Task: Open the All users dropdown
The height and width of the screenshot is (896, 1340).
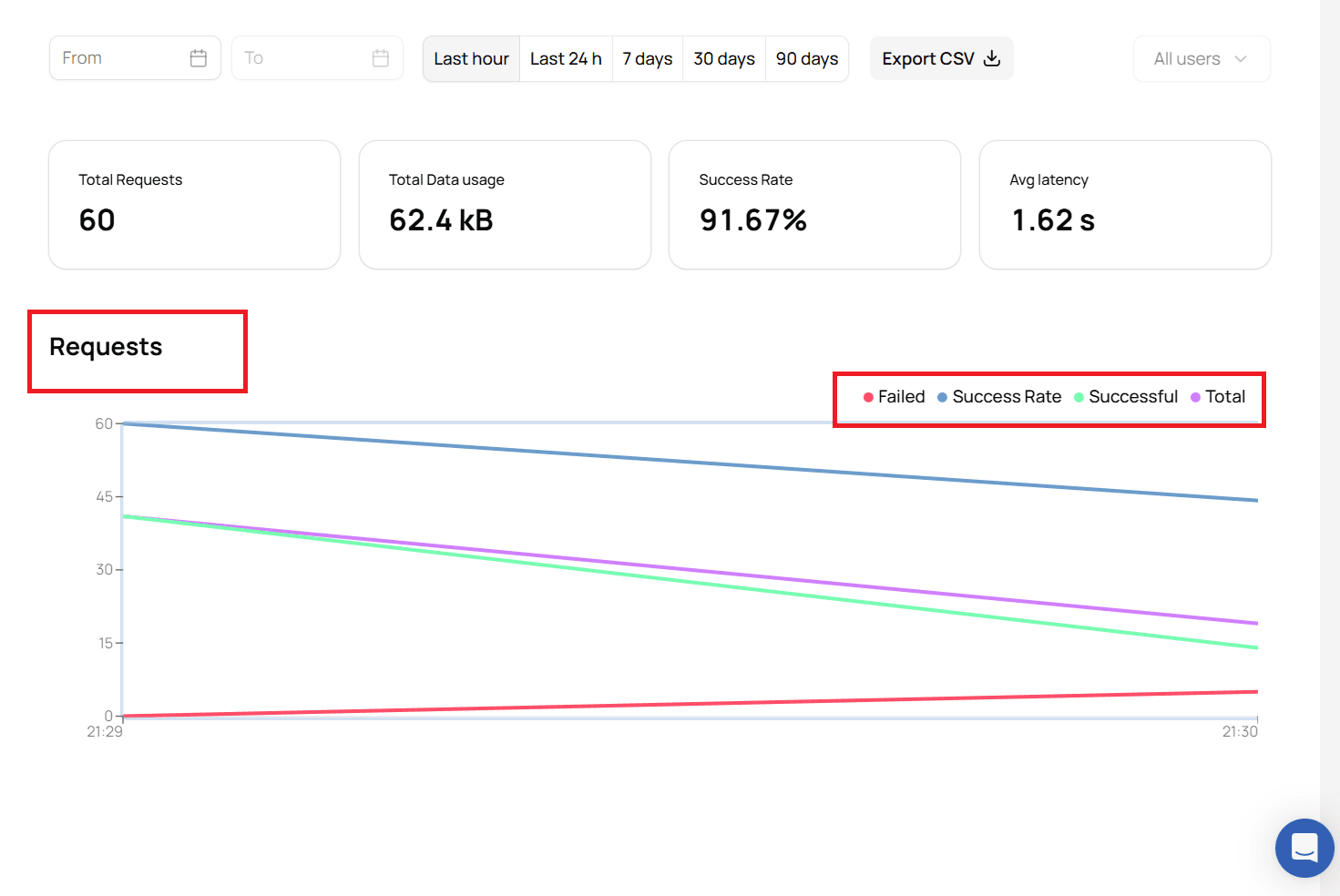Action: [x=1202, y=59]
